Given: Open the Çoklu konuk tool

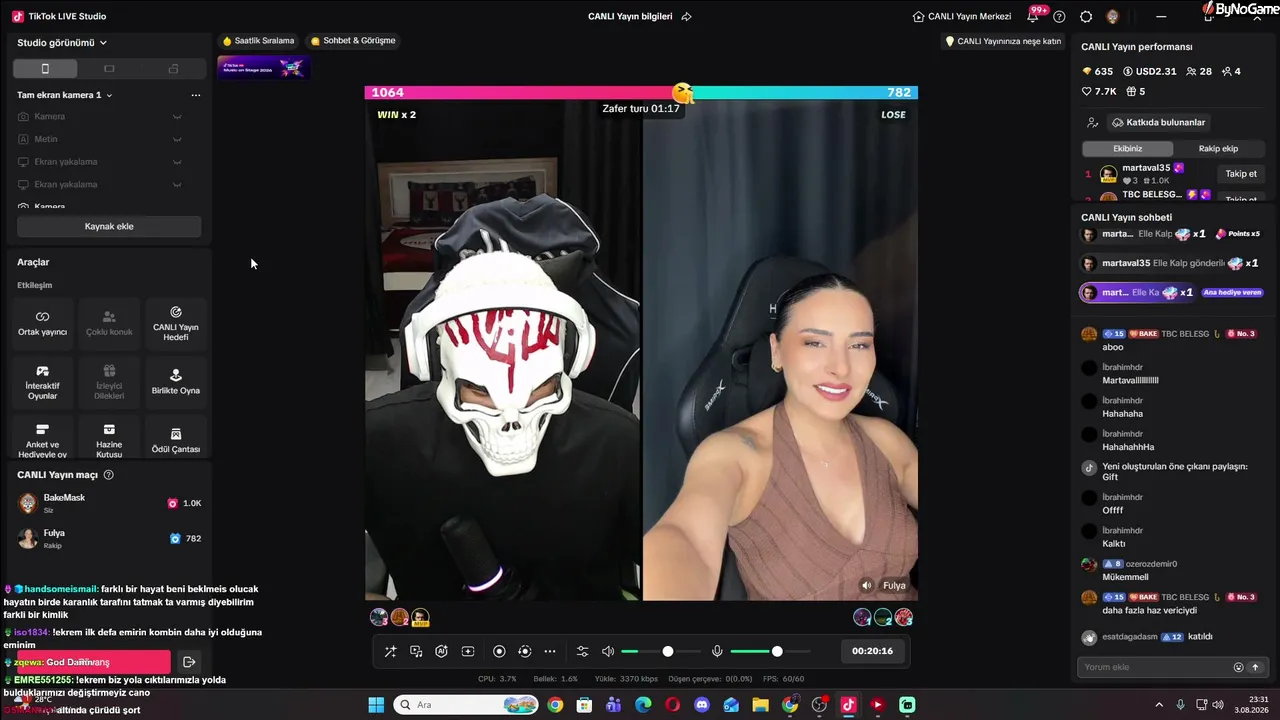Looking at the screenshot, I should (109, 323).
